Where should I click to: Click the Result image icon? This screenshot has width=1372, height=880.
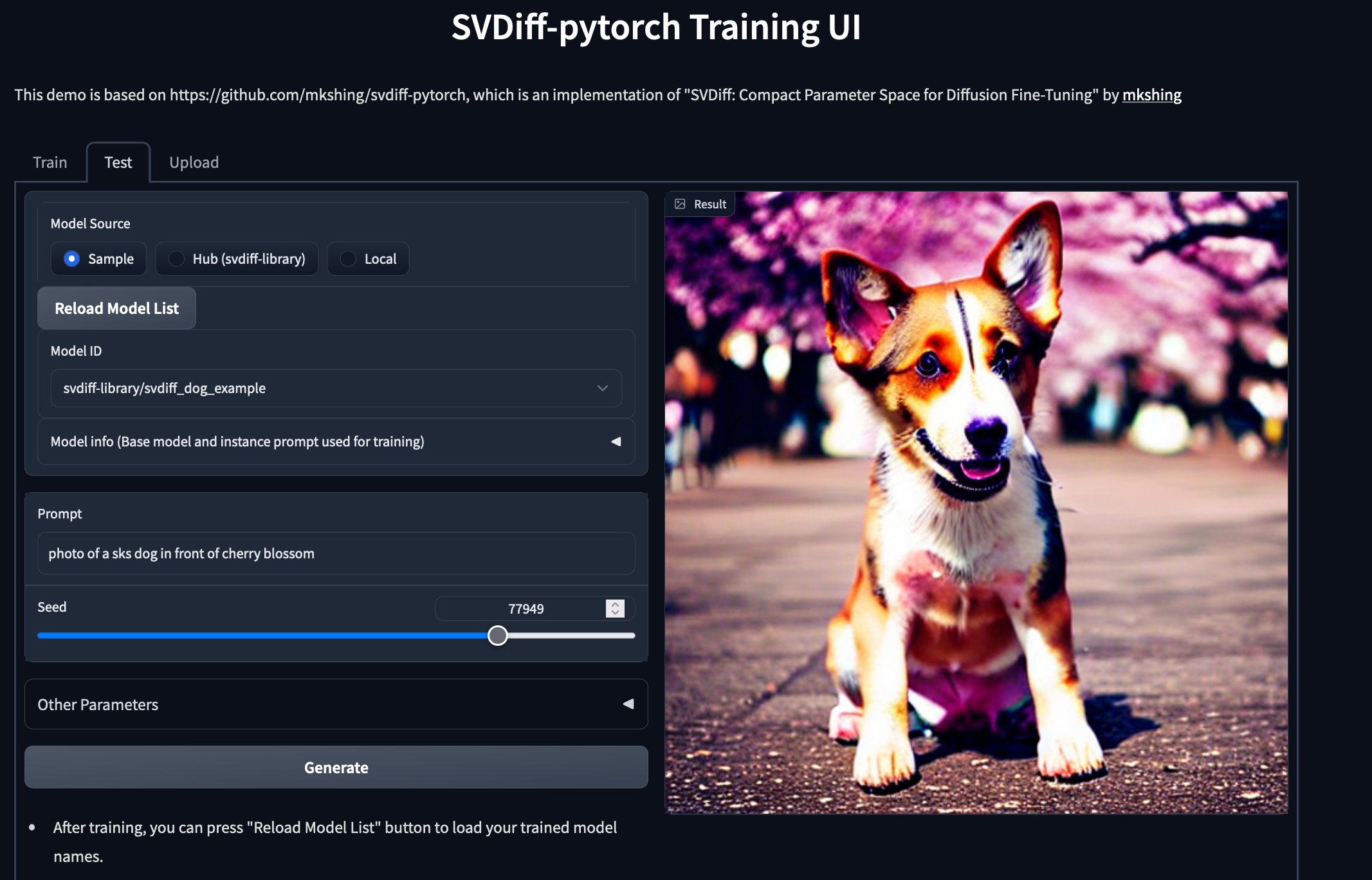click(x=680, y=204)
